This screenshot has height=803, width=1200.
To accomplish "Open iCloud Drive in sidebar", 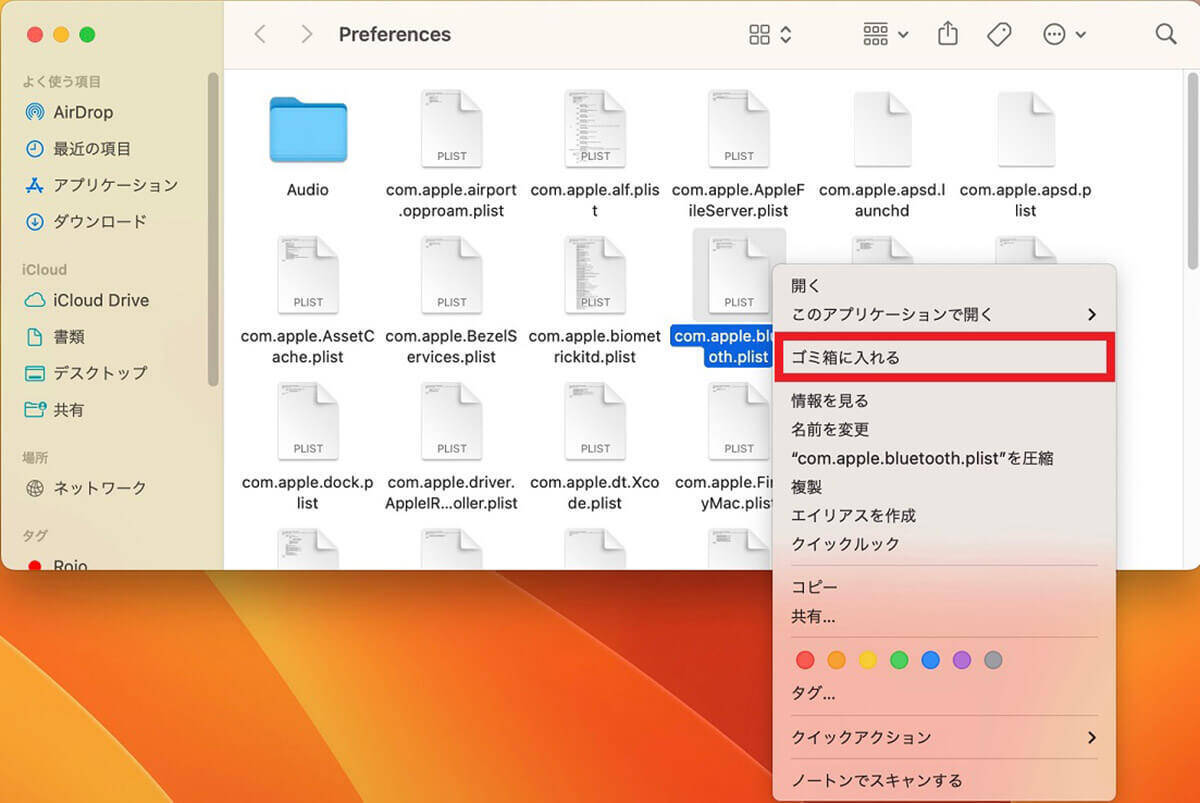I will (x=100, y=300).
